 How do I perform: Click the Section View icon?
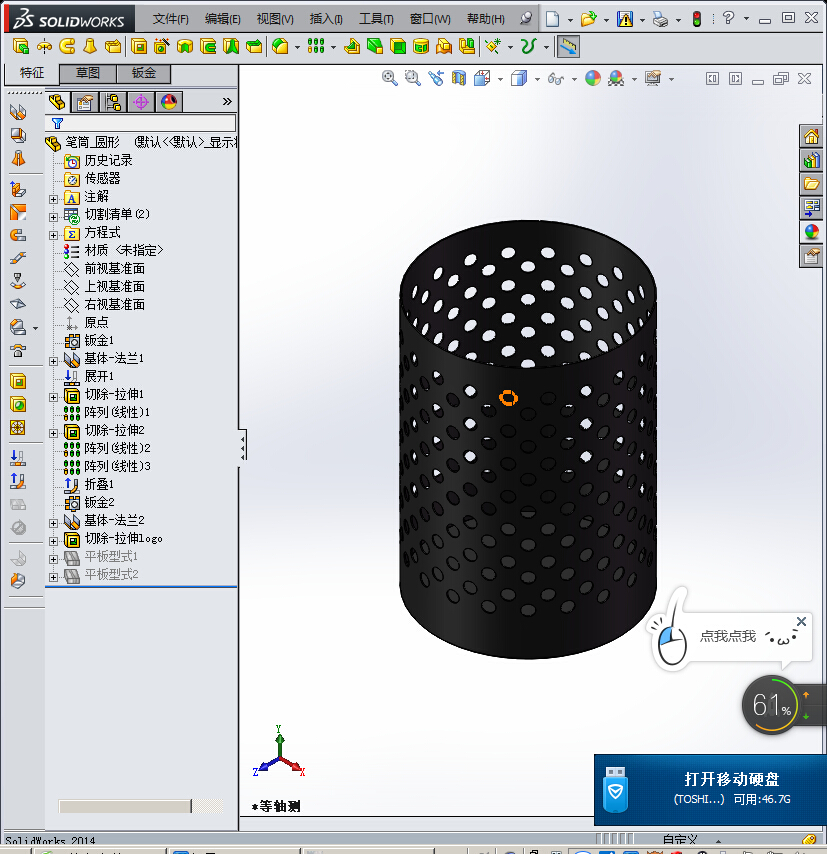point(459,78)
